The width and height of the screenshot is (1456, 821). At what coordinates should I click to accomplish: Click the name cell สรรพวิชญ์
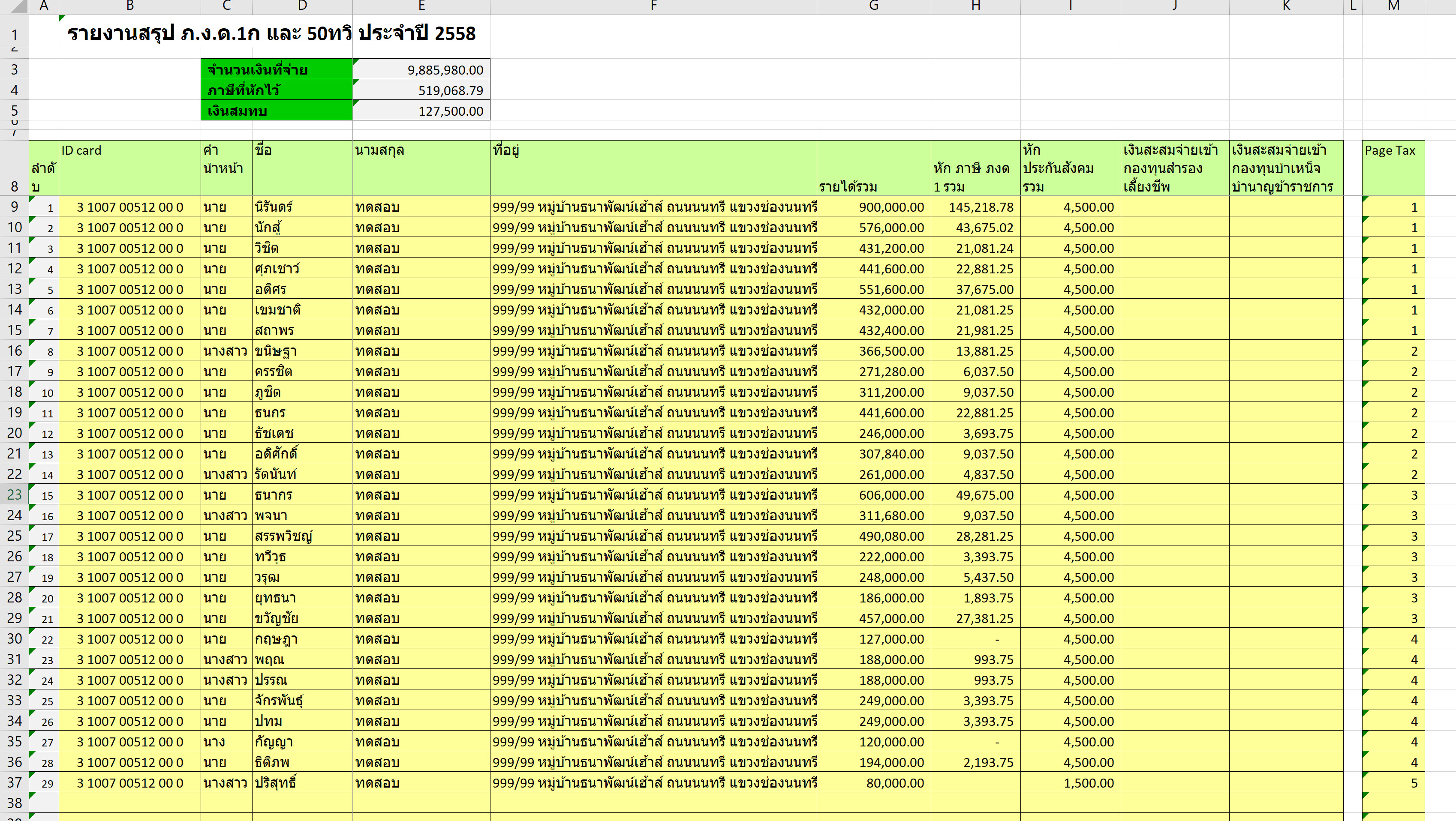302,536
